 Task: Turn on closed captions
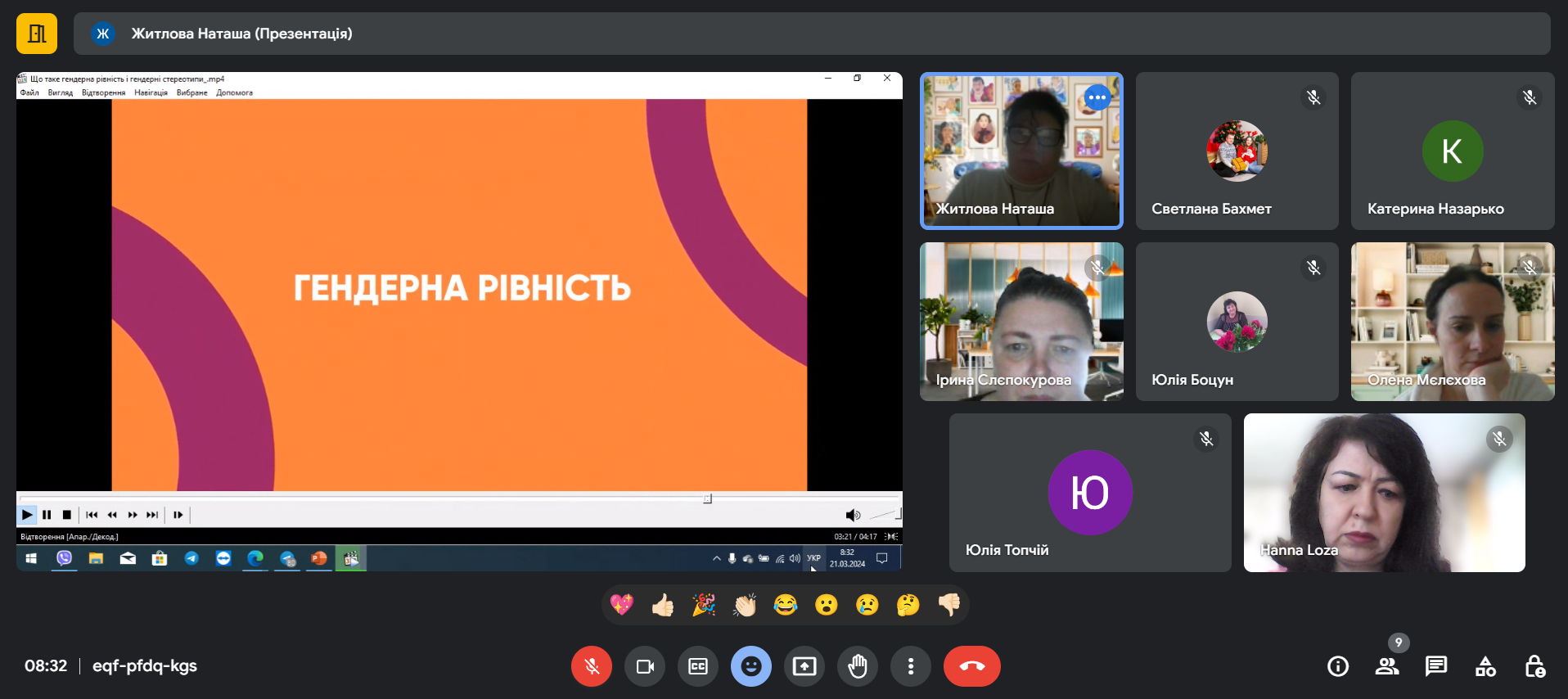pyautogui.click(x=698, y=666)
